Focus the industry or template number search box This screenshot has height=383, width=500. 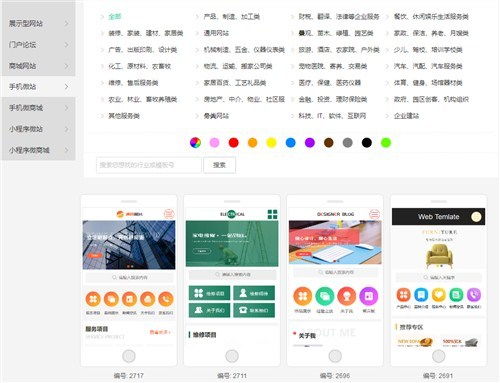[x=149, y=165]
